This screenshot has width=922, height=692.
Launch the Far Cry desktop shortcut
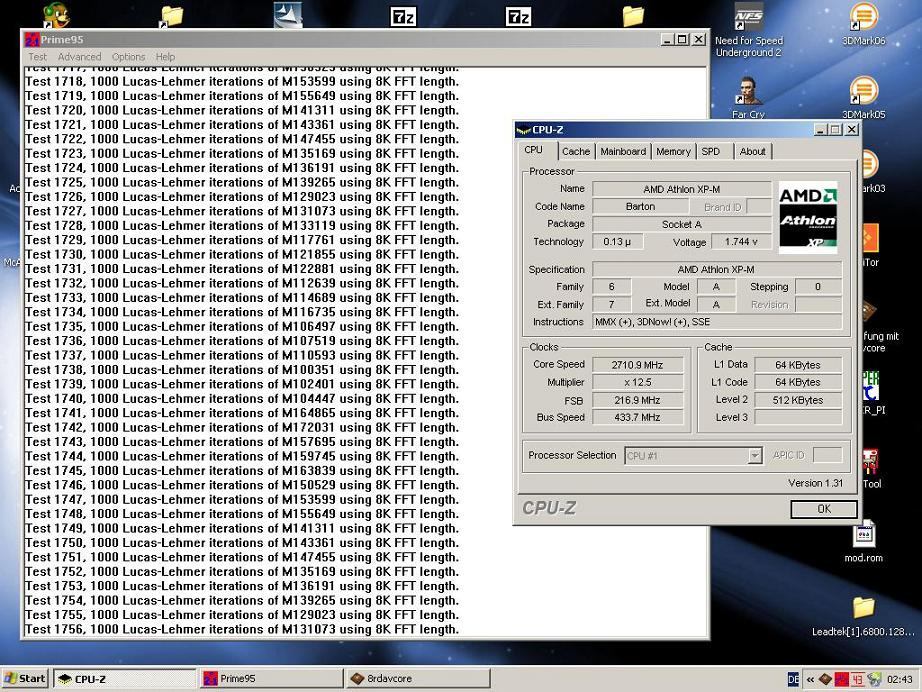[748, 98]
